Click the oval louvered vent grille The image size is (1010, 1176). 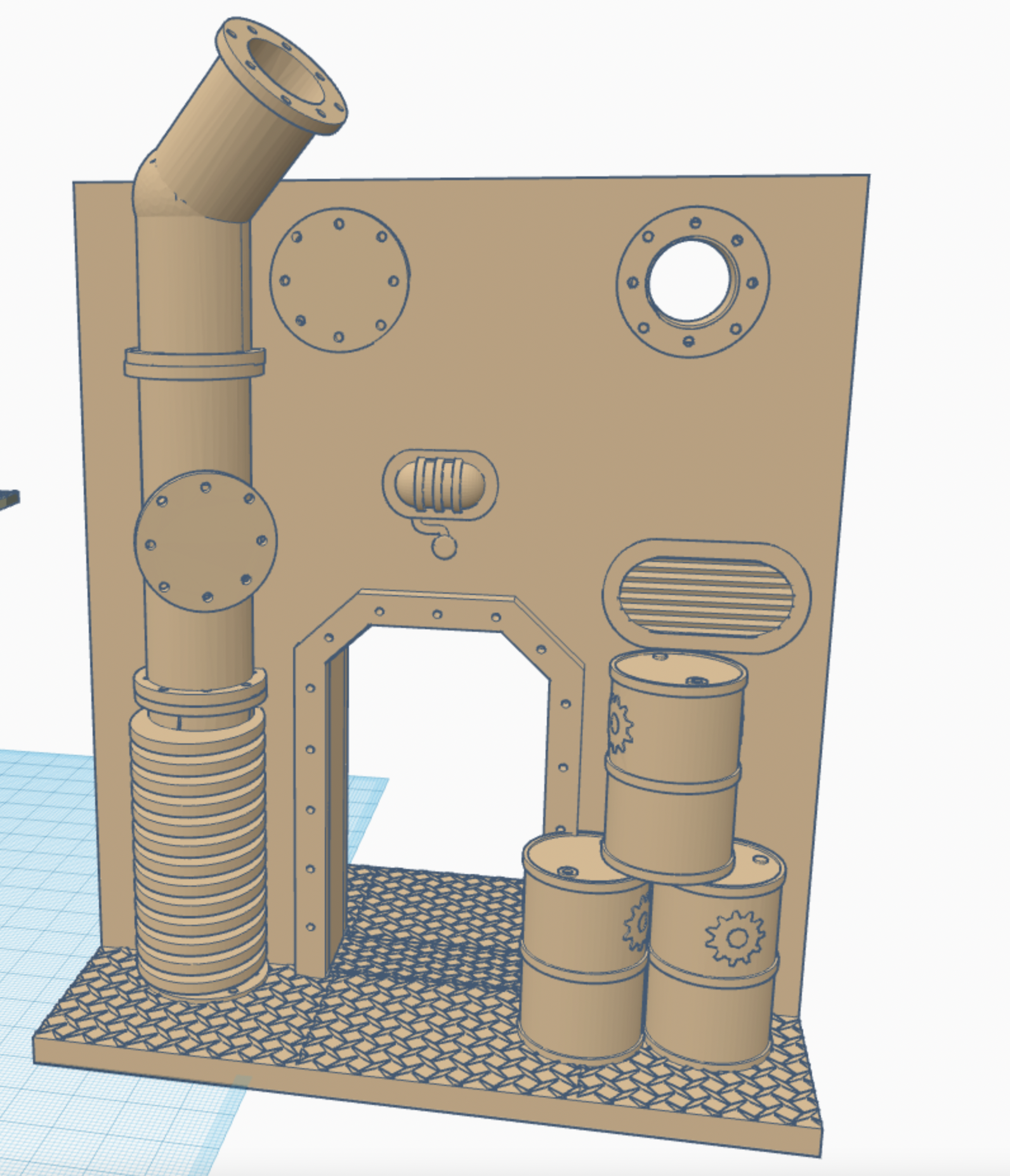pyautogui.click(x=707, y=597)
